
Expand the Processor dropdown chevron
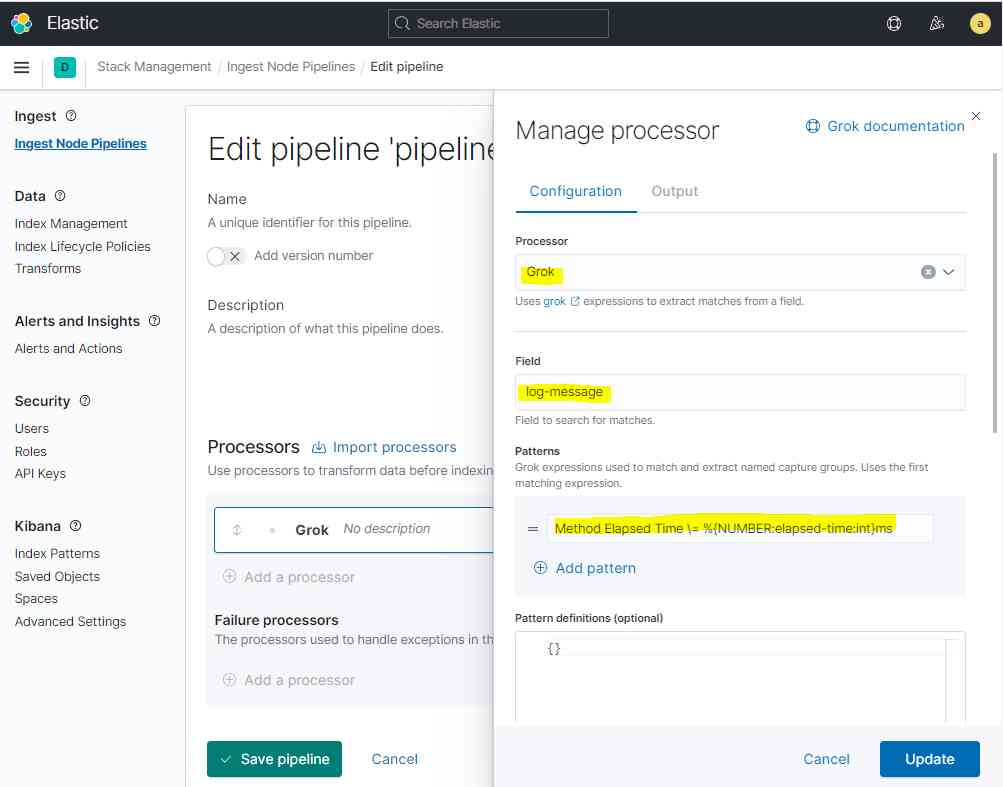click(x=949, y=272)
